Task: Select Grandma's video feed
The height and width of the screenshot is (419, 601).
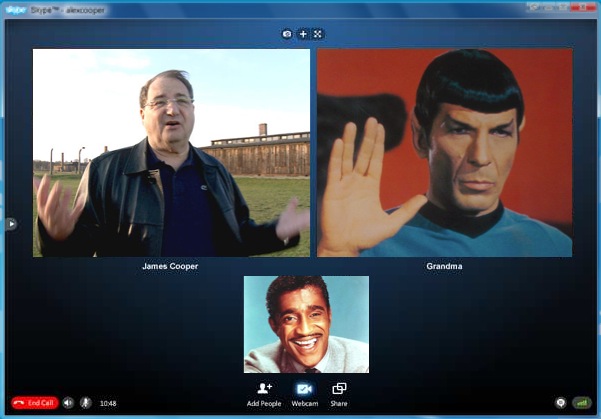Action: (x=444, y=152)
